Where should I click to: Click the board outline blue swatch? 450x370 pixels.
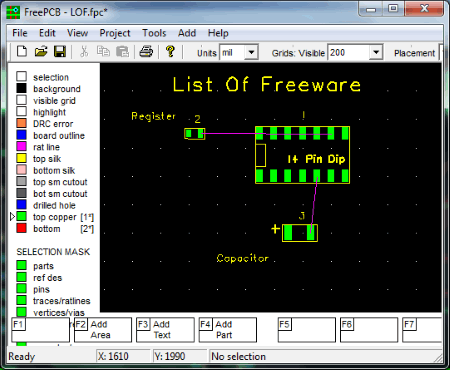(x=22, y=135)
